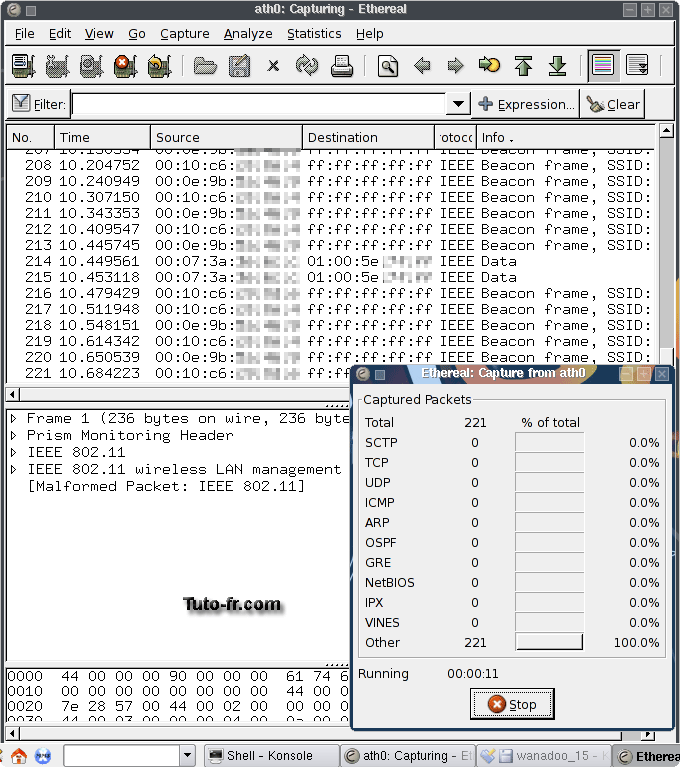Viewport: 680px width, 767px height.
Task: Go back in packet history arrow
Action: pos(422,66)
